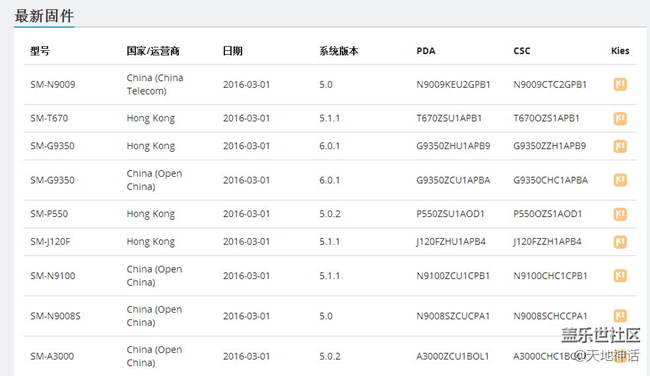This screenshot has height=376, width=650.
Task: Click the 型号 column header
Action: (40, 51)
